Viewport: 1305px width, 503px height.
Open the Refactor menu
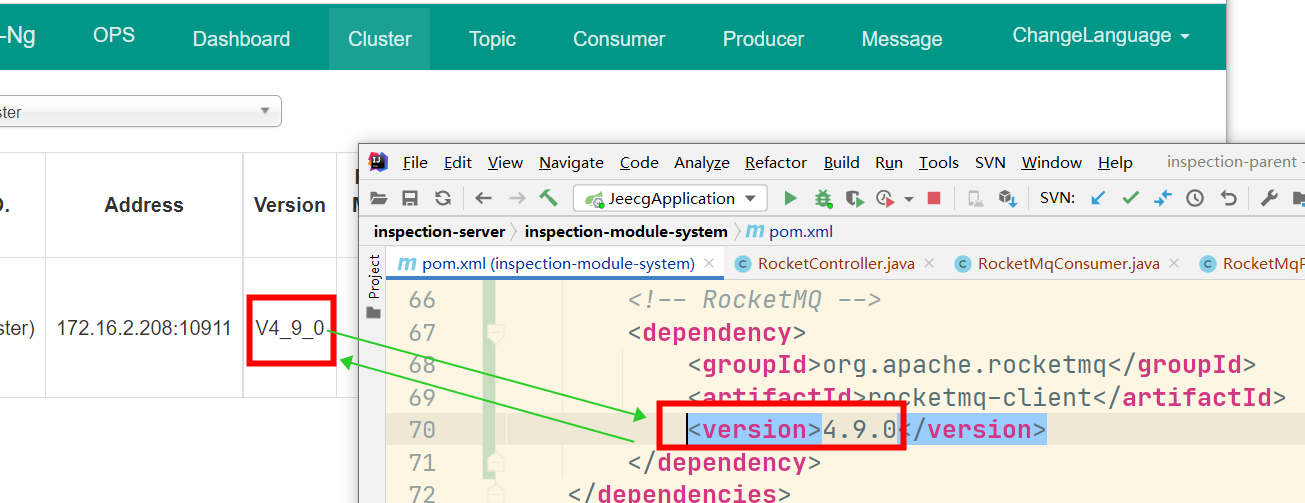(776, 162)
